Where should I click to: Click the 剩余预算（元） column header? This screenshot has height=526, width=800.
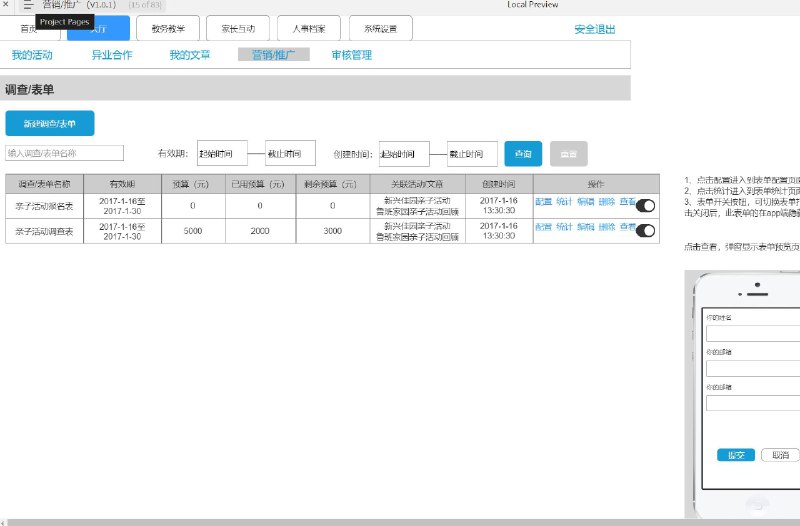(333, 184)
